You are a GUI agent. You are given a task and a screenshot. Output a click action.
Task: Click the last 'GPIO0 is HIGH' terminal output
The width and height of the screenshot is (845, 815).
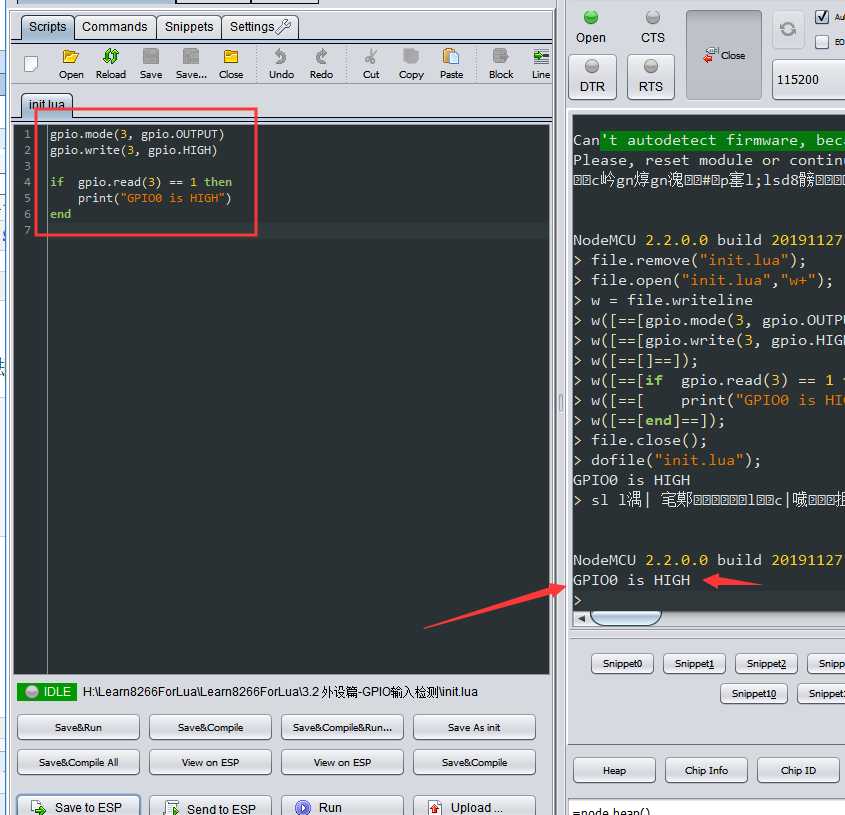point(632,580)
